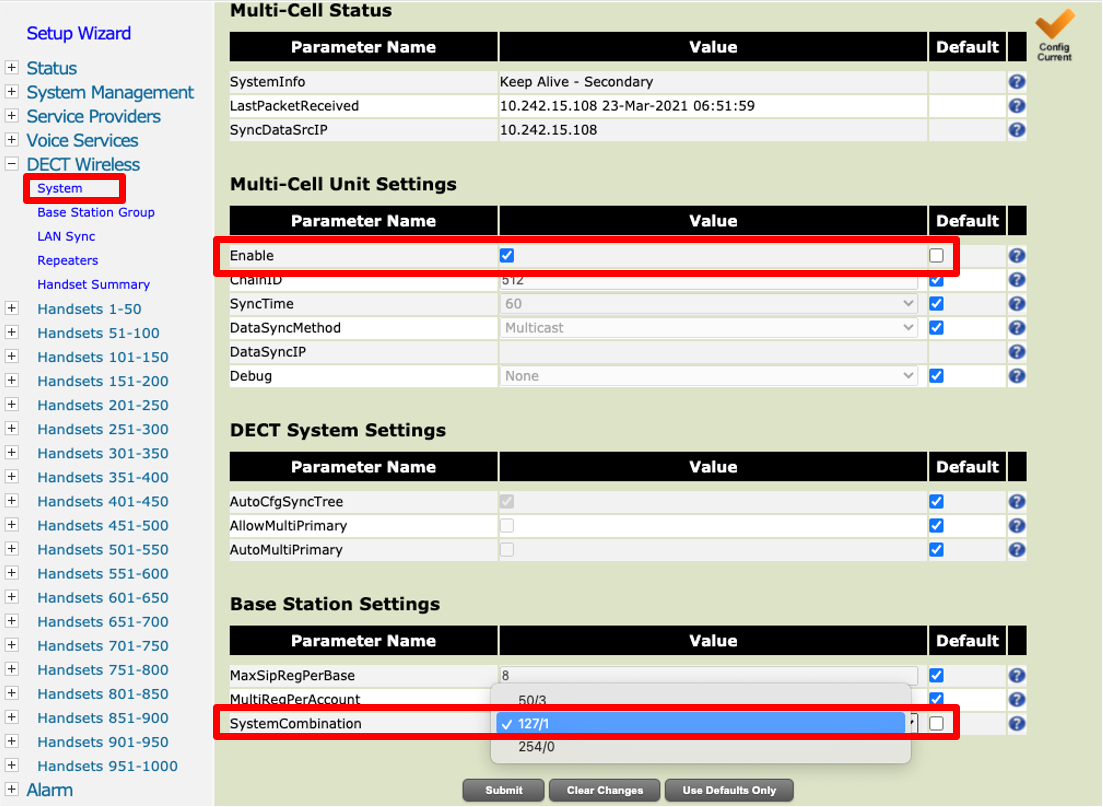This screenshot has height=807, width=1103.
Task: Click the ChainID input field
Action: (707, 279)
